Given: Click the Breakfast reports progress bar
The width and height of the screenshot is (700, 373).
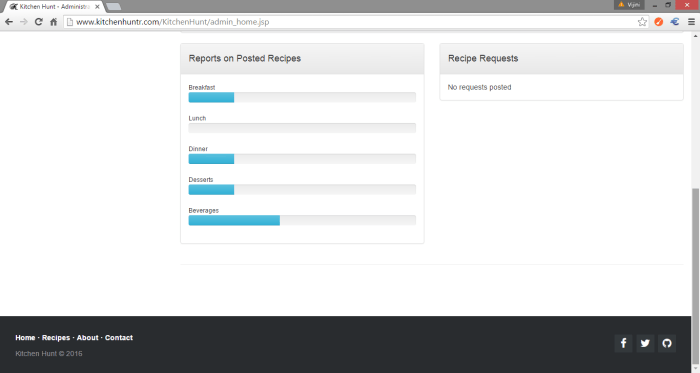Looking at the screenshot, I should tap(302, 97).
